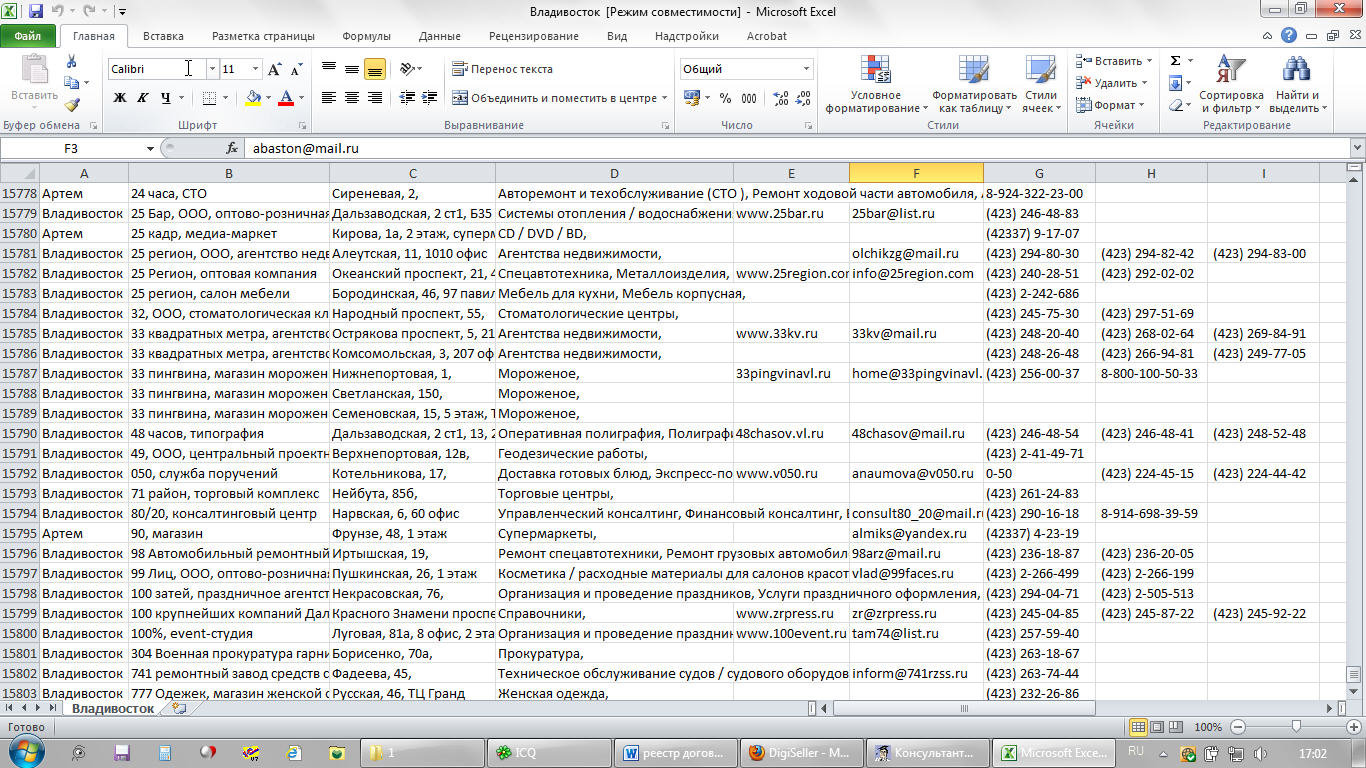Increase decimal places
This screenshot has height=768, width=1366.
[x=781, y=98]
